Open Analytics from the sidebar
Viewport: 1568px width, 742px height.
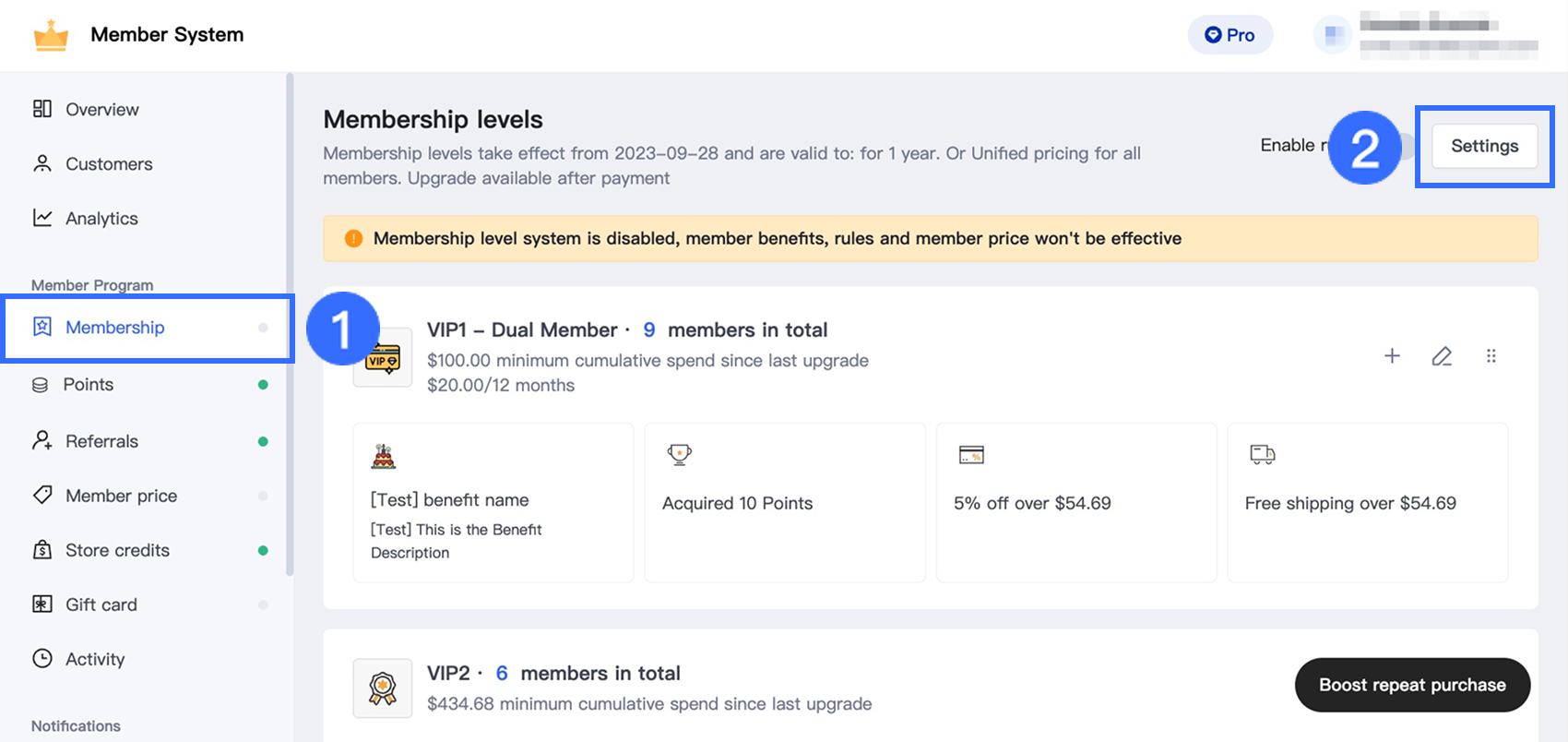[x=101, y=219]
